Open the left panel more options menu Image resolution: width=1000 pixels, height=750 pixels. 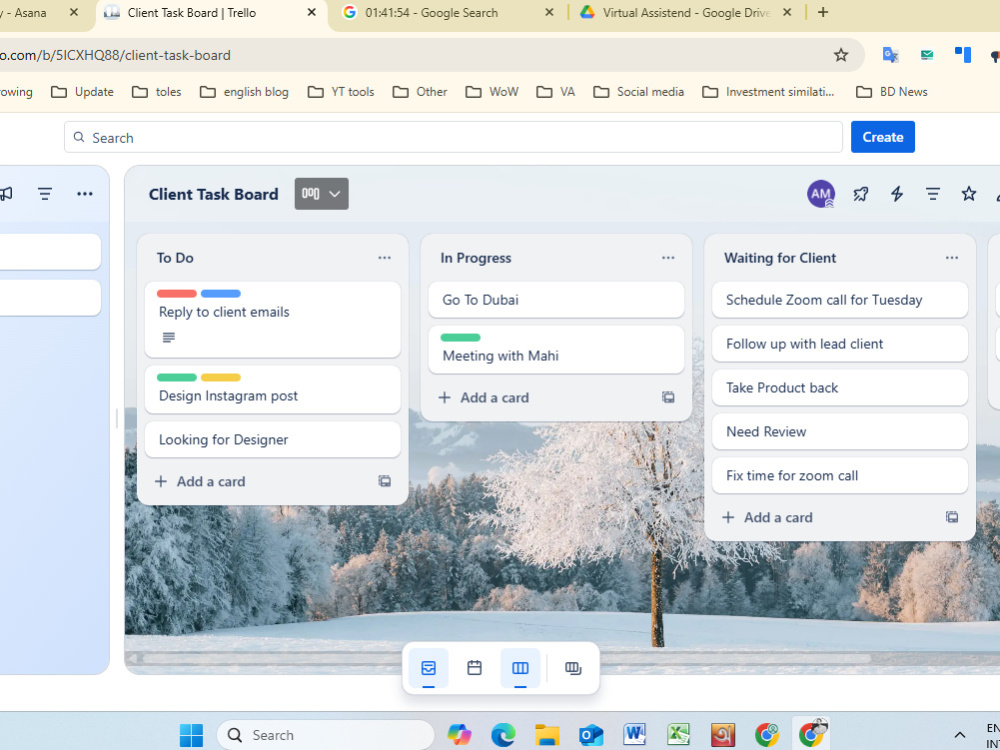(85, 193)
